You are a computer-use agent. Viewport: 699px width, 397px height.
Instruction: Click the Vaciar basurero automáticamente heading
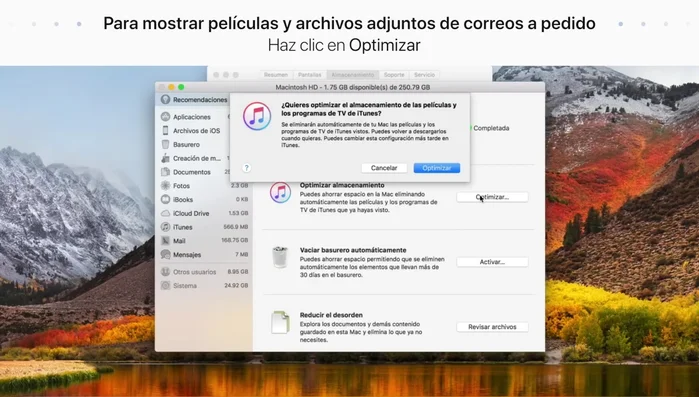[x=353, y=250]
